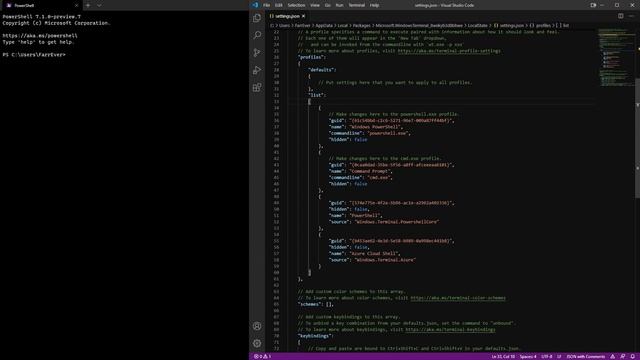The width and height of the screenshot is (640, 360).
Task: Open the Windows Terminal profile dropdown arrow
Action: pyautogui.click(x=99, y=5)
